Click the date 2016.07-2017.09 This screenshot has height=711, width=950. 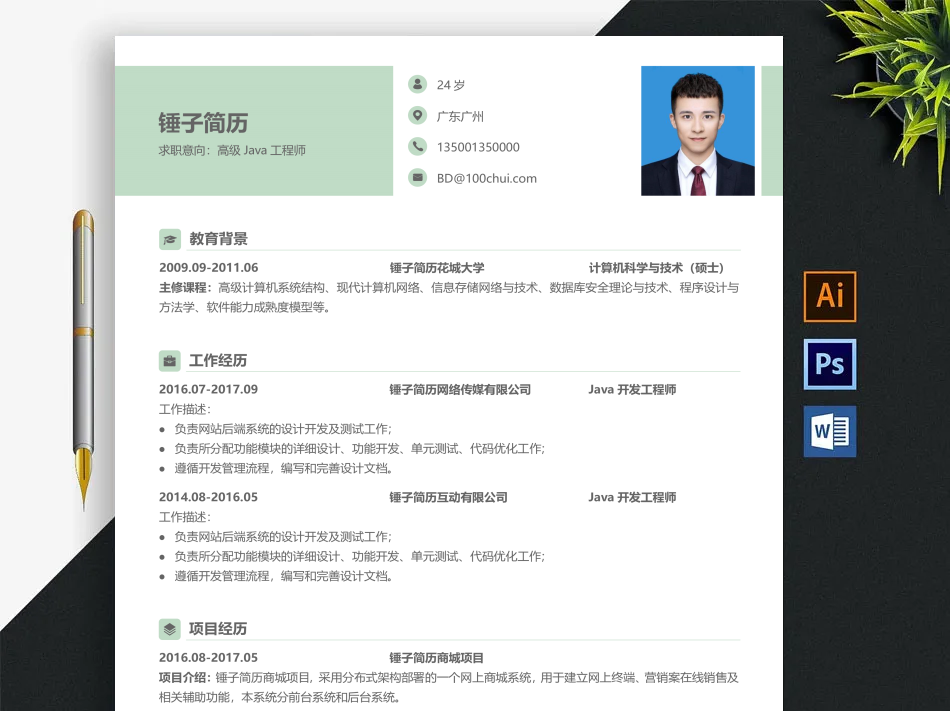pos(208,389)
